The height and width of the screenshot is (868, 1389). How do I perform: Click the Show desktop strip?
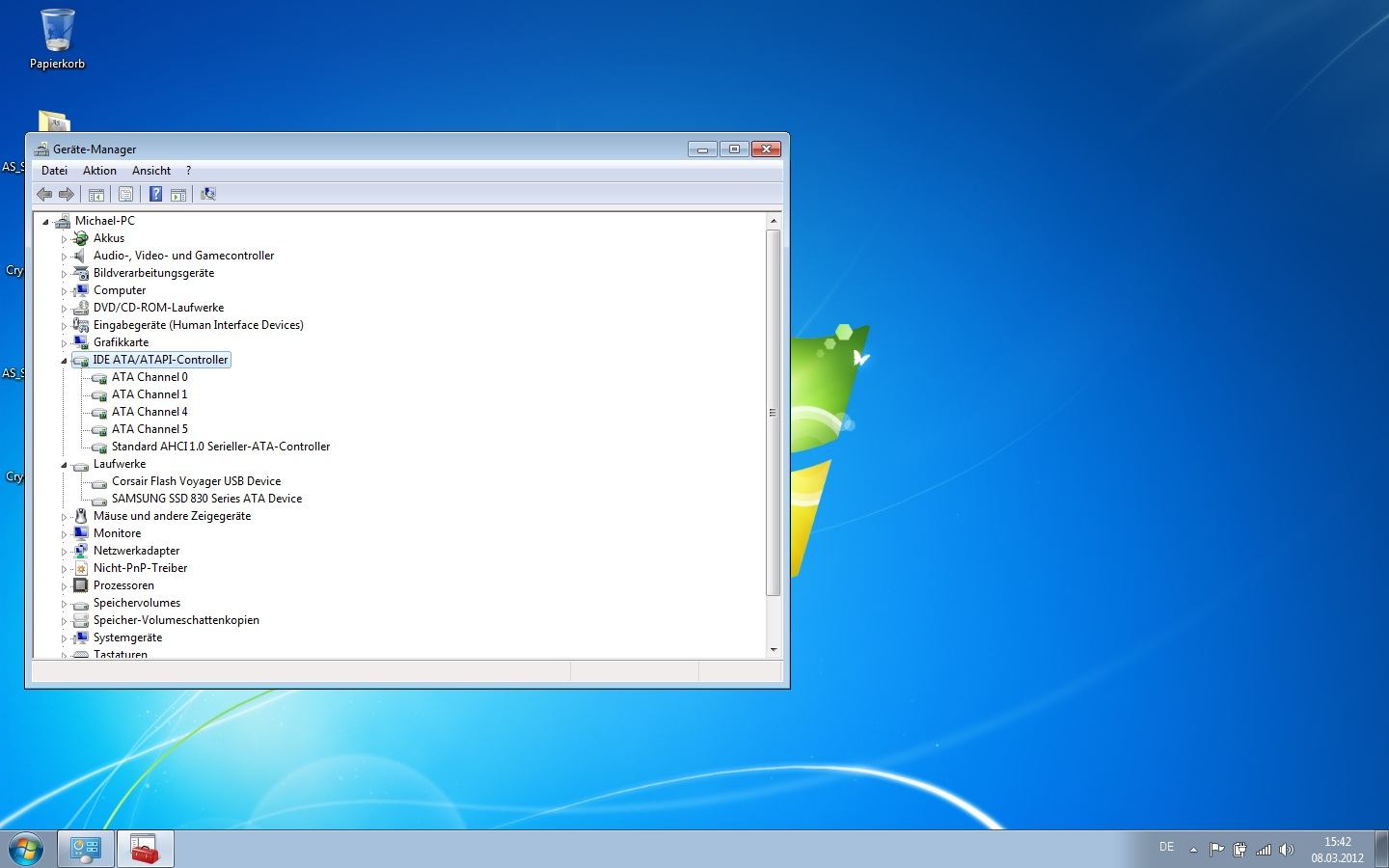tap(1382, 849)
